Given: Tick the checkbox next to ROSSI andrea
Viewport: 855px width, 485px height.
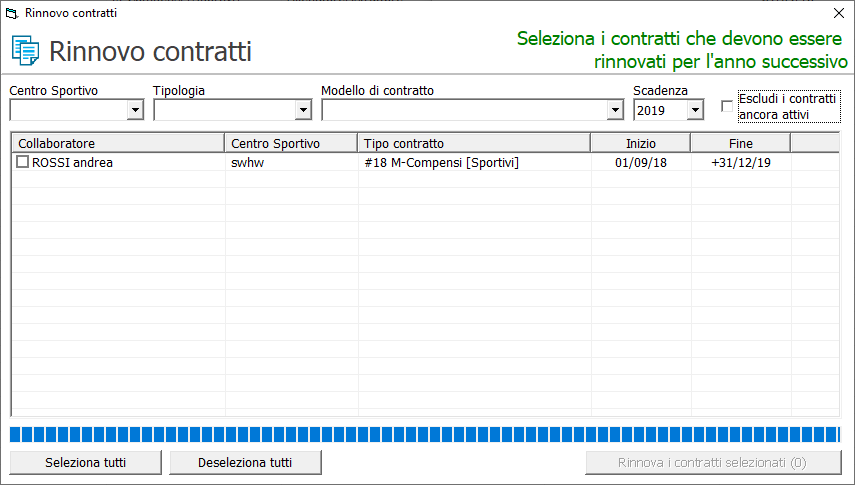Looking at the screenshot, I should click(22, 162).
